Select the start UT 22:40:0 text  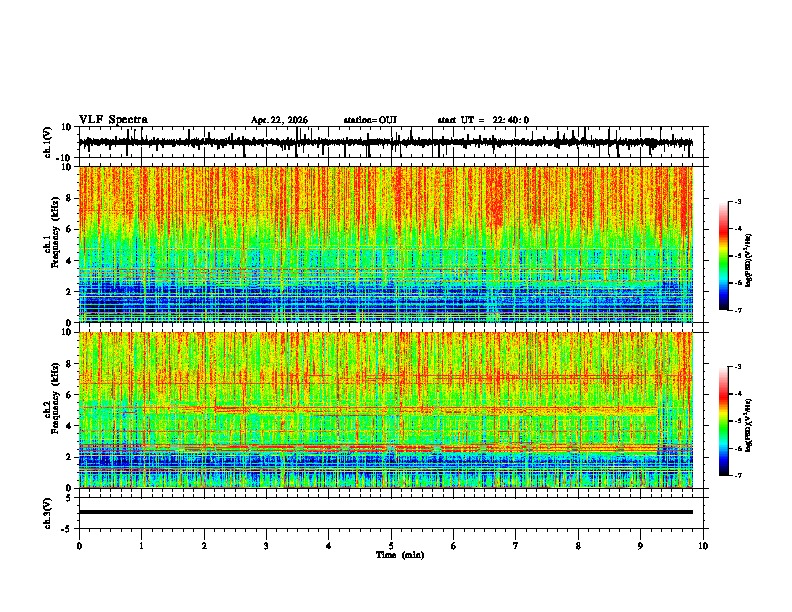483,120
